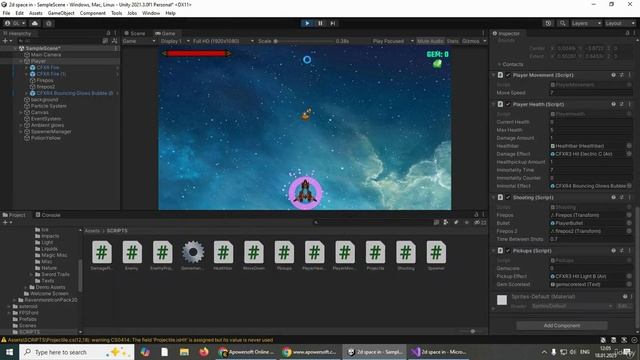Disable the Player Health script checkbox

click(x=508, y=104)
